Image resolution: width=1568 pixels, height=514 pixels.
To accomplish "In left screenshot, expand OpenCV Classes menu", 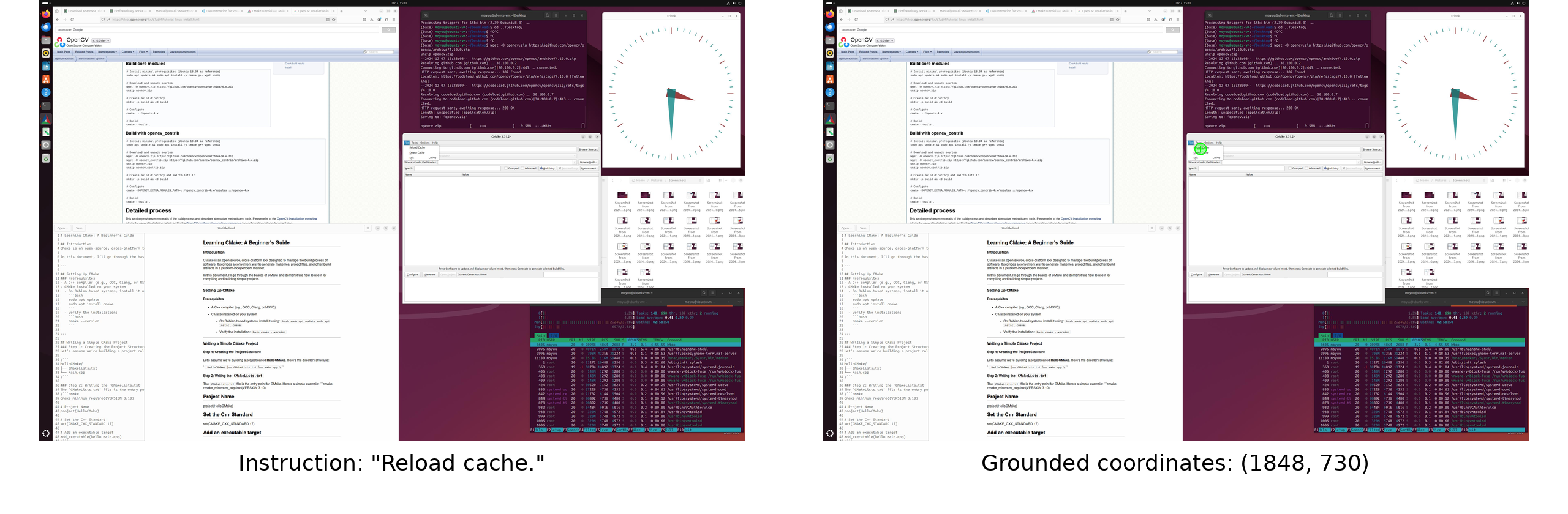I will pyautogui.click(x=128, y=52).
